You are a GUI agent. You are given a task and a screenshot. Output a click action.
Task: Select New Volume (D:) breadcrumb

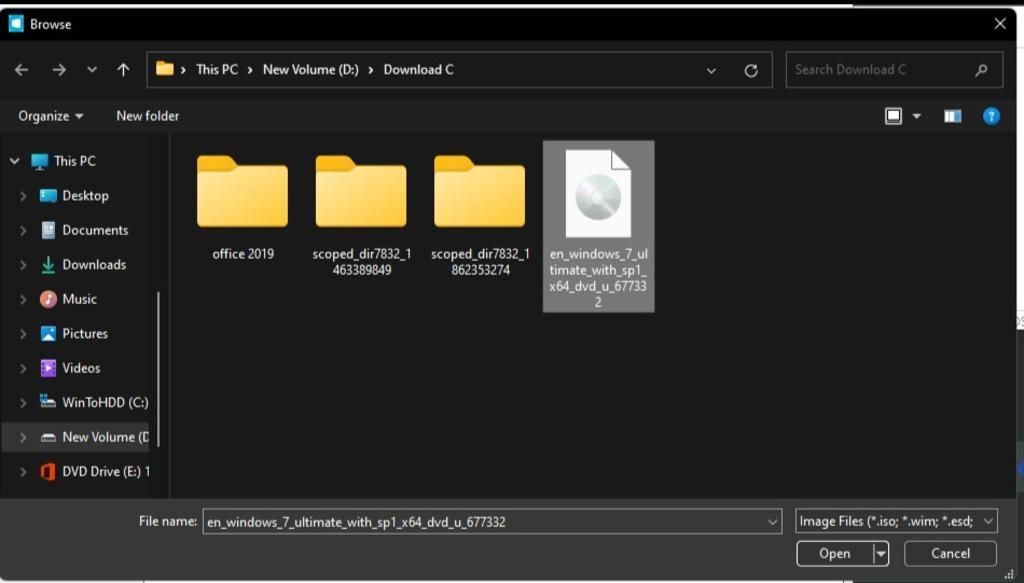[x=311, y=70]
